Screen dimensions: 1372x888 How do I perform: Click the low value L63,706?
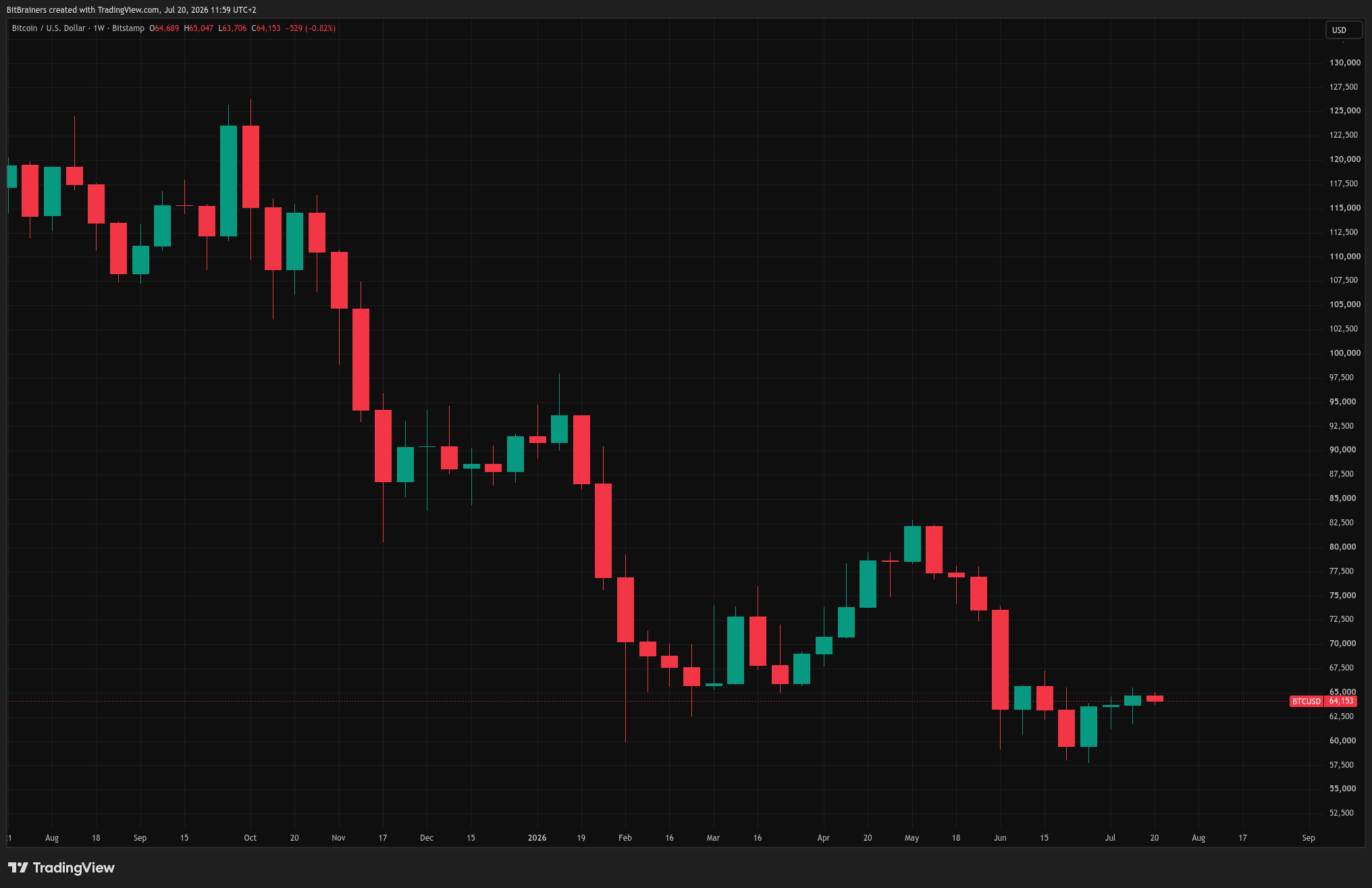pyautogui.click(x=232, y=28)
